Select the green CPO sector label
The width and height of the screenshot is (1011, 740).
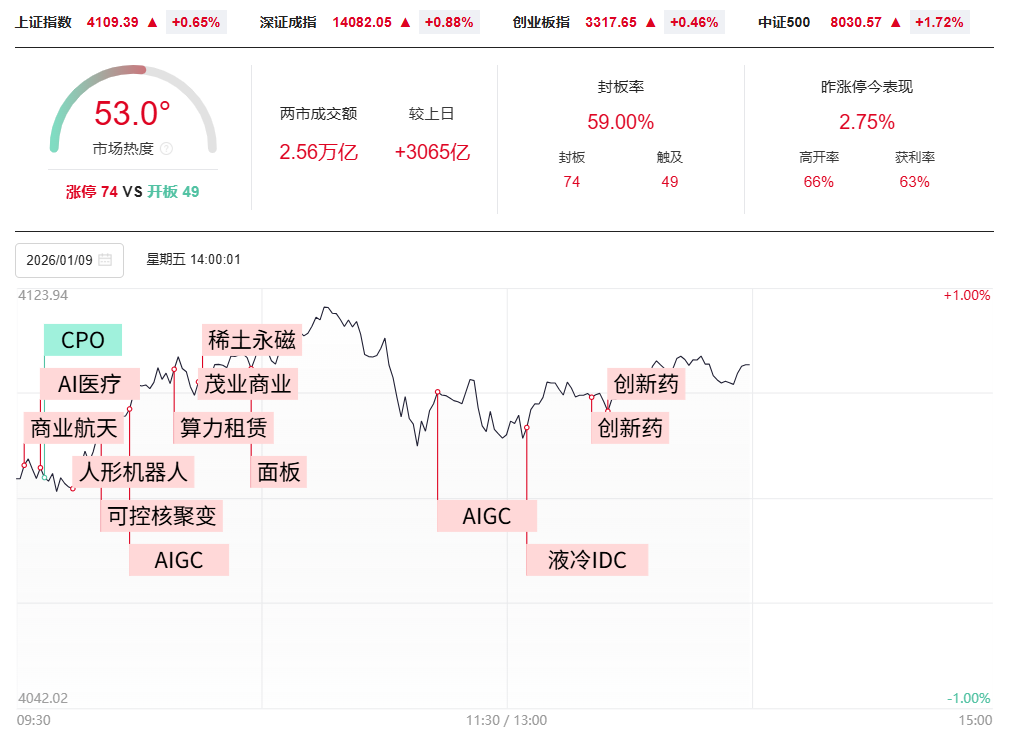pos(83,340)
